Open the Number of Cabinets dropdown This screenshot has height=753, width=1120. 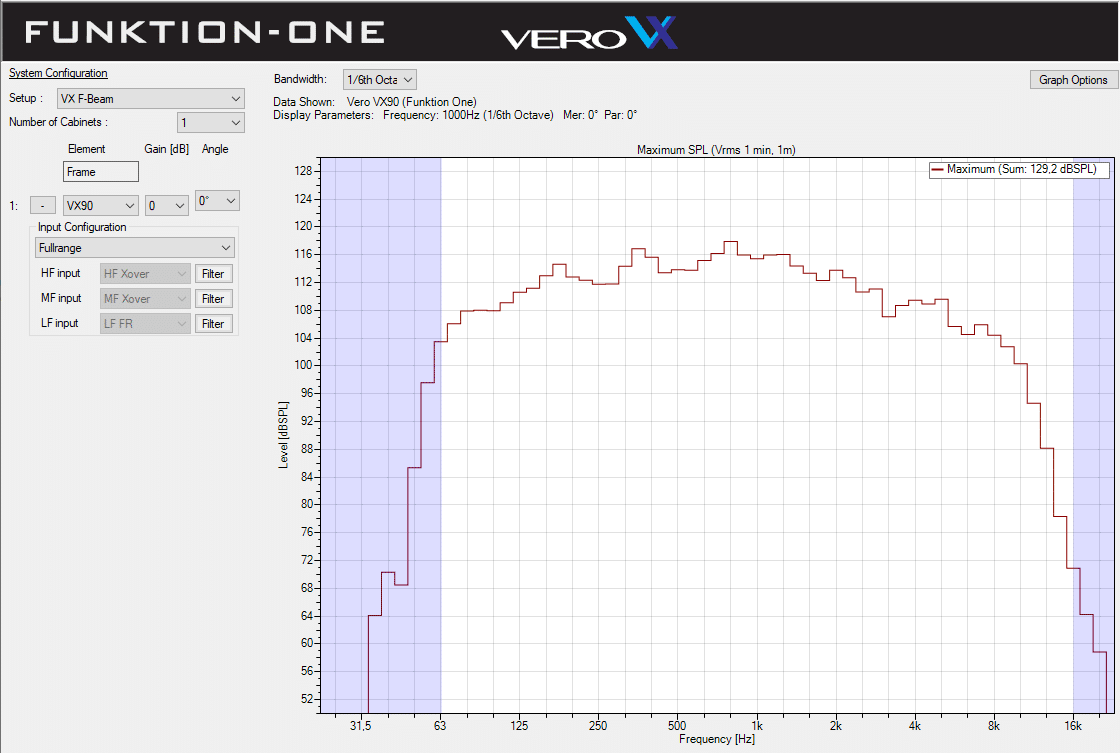(210, 122)
